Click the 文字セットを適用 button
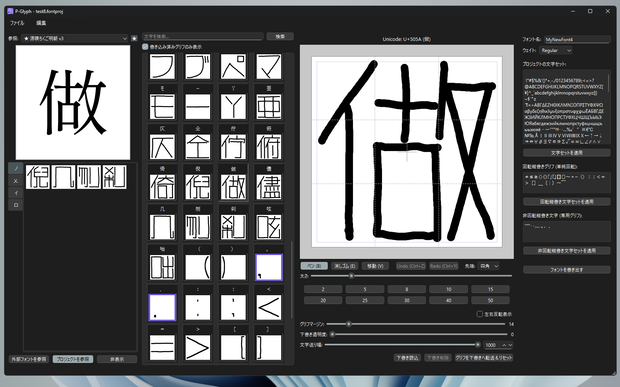 click(567, 153)
